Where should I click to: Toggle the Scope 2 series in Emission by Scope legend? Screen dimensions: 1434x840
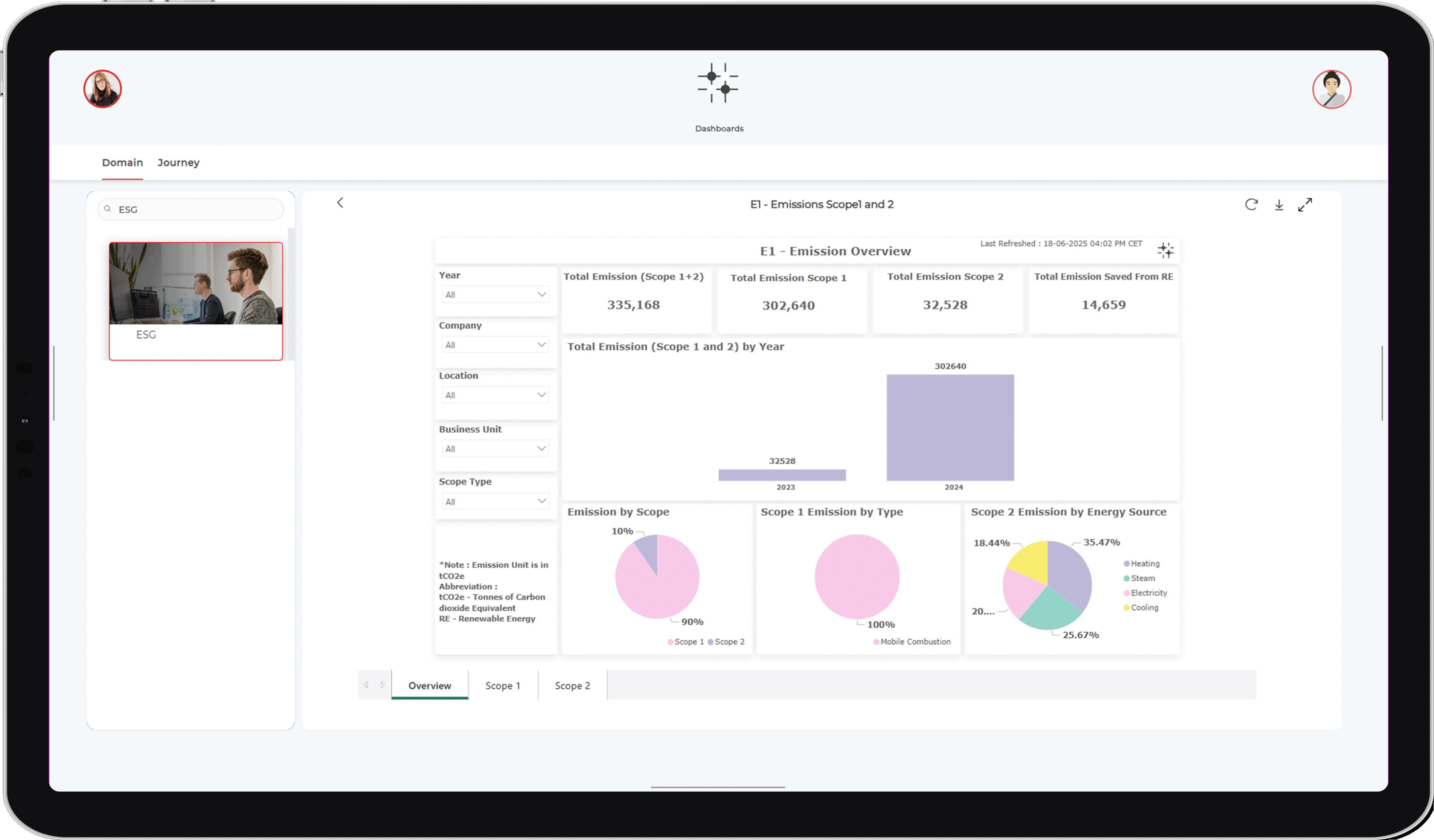(x=727, y=641)
